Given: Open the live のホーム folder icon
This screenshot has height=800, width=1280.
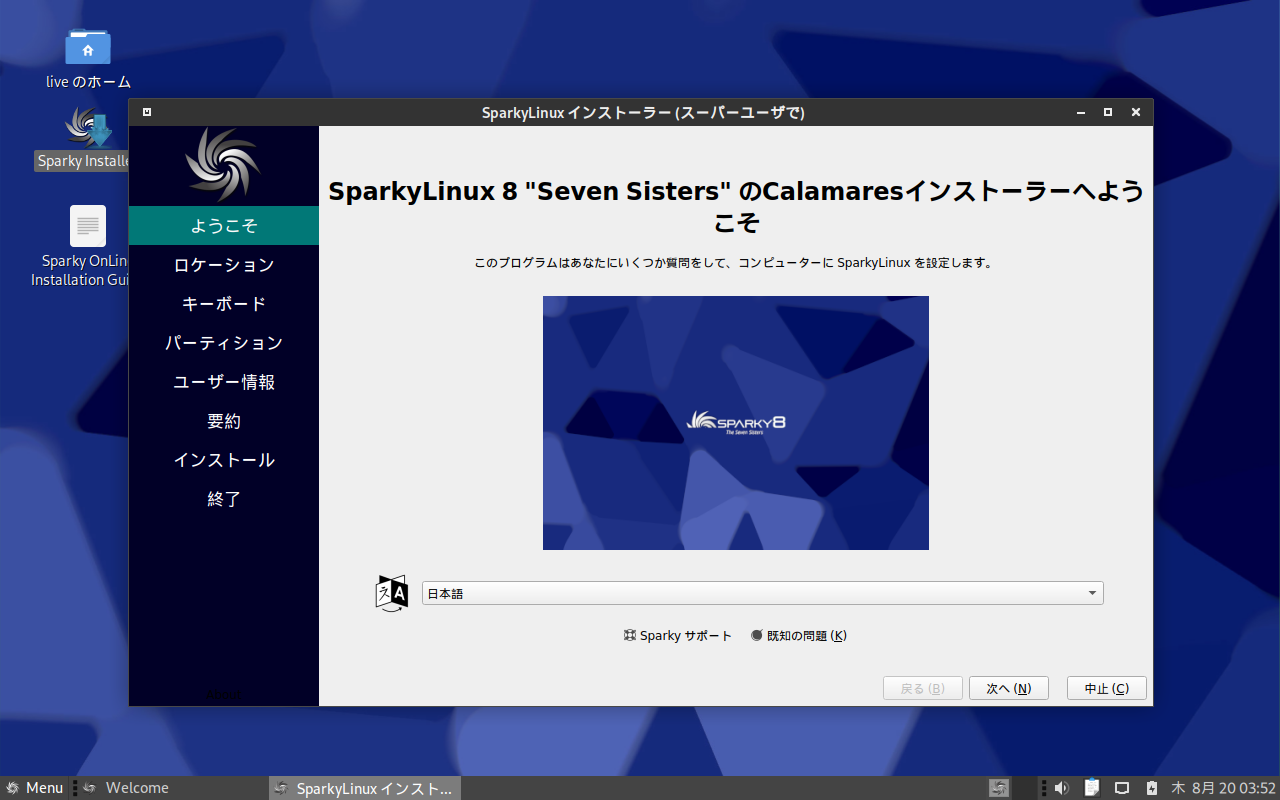Looking at the screenshot, I should pyautogui.click(x=88, y=47).
